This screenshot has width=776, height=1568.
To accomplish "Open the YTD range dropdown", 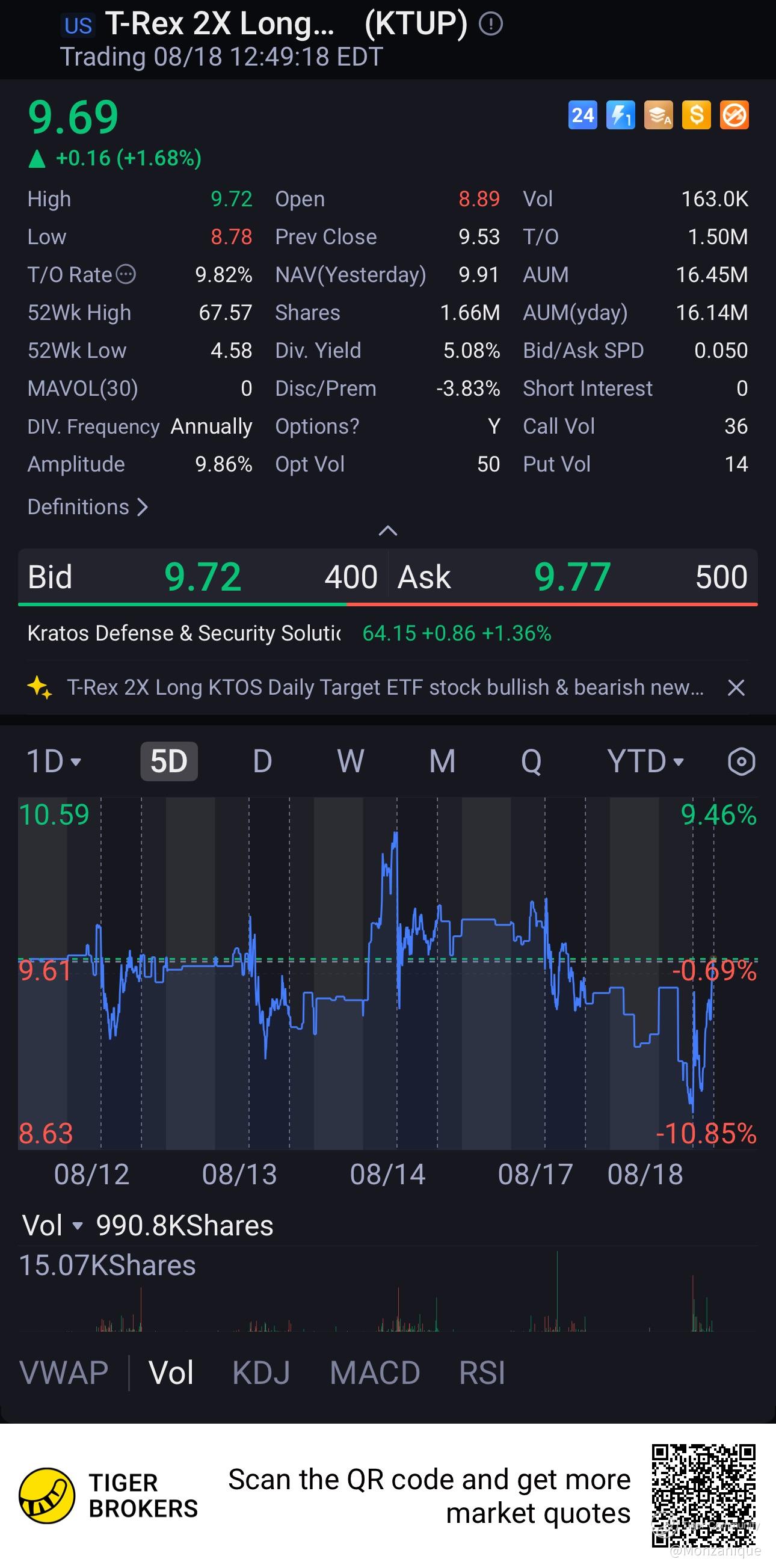I will pyautogui.click(x=645, y=761).
